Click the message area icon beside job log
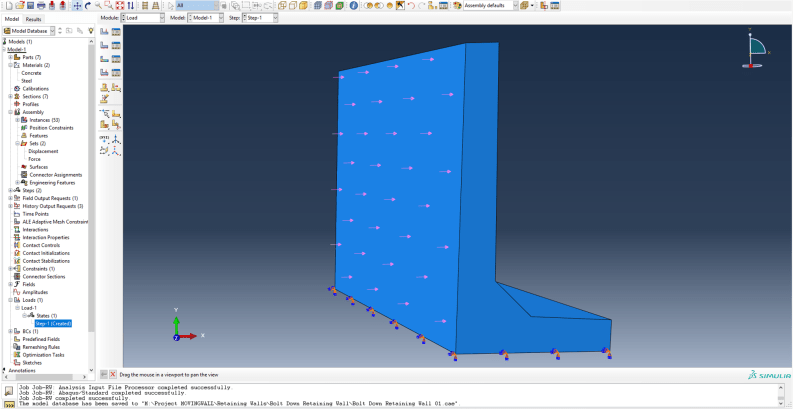The width and height of the screenshot is (800, 409). (9, 391)
